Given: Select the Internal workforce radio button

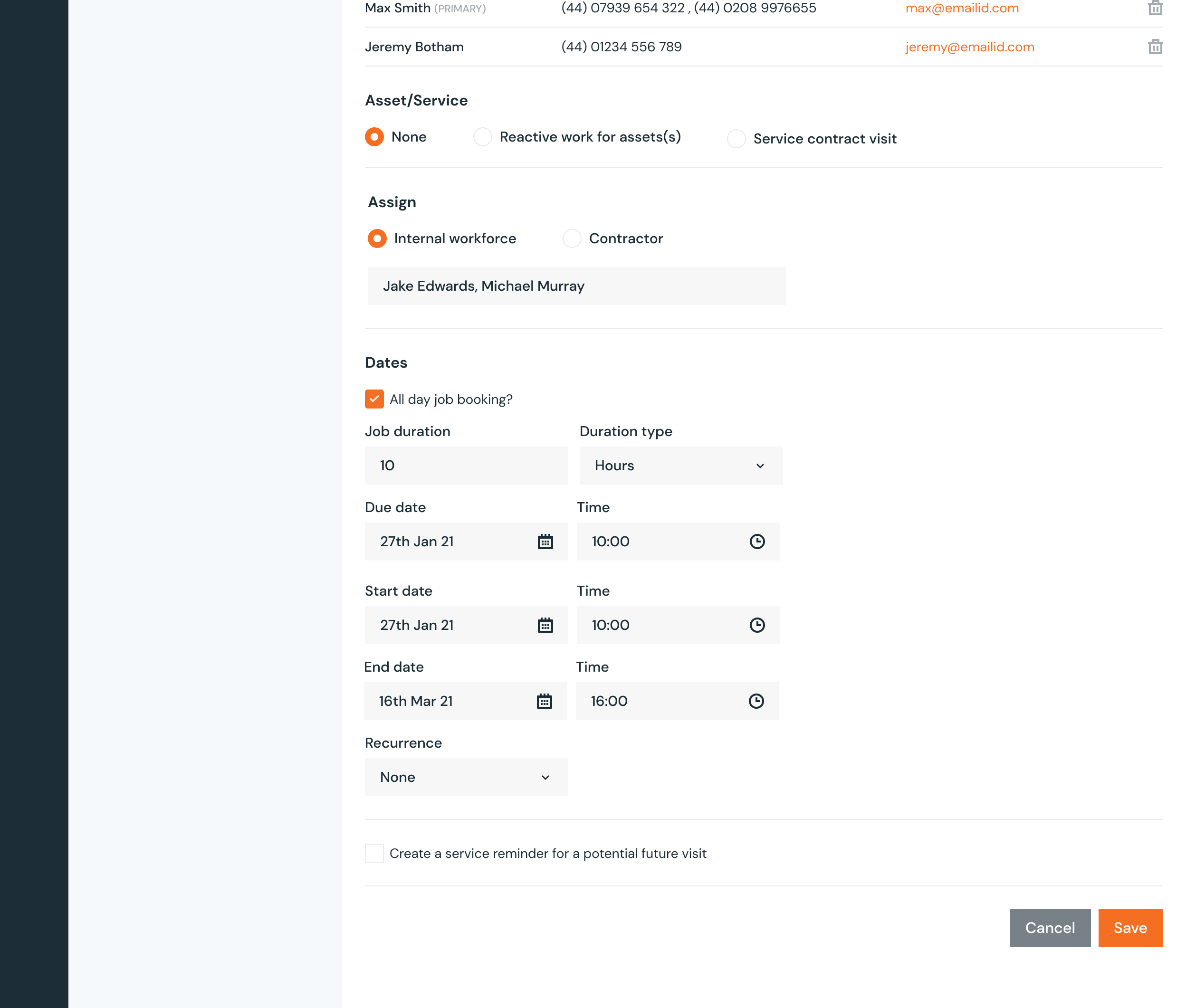Looking at the screenshot, I should [378, 238].
